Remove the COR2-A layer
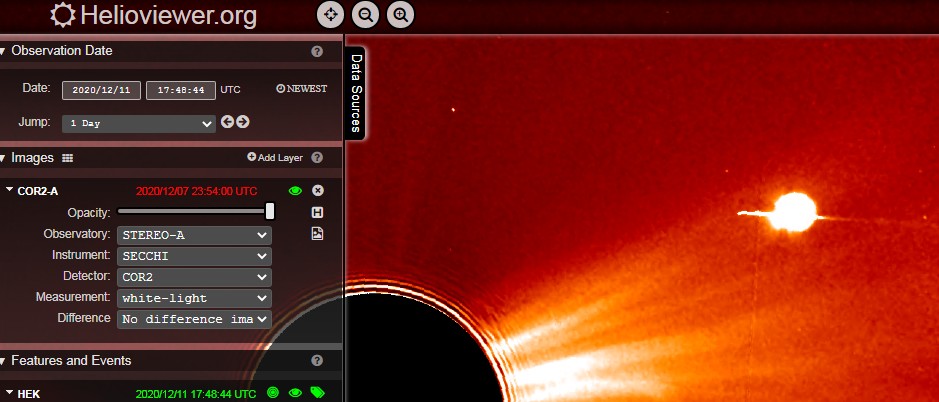This screenshot has width=939, height=402. coord(318,191)
